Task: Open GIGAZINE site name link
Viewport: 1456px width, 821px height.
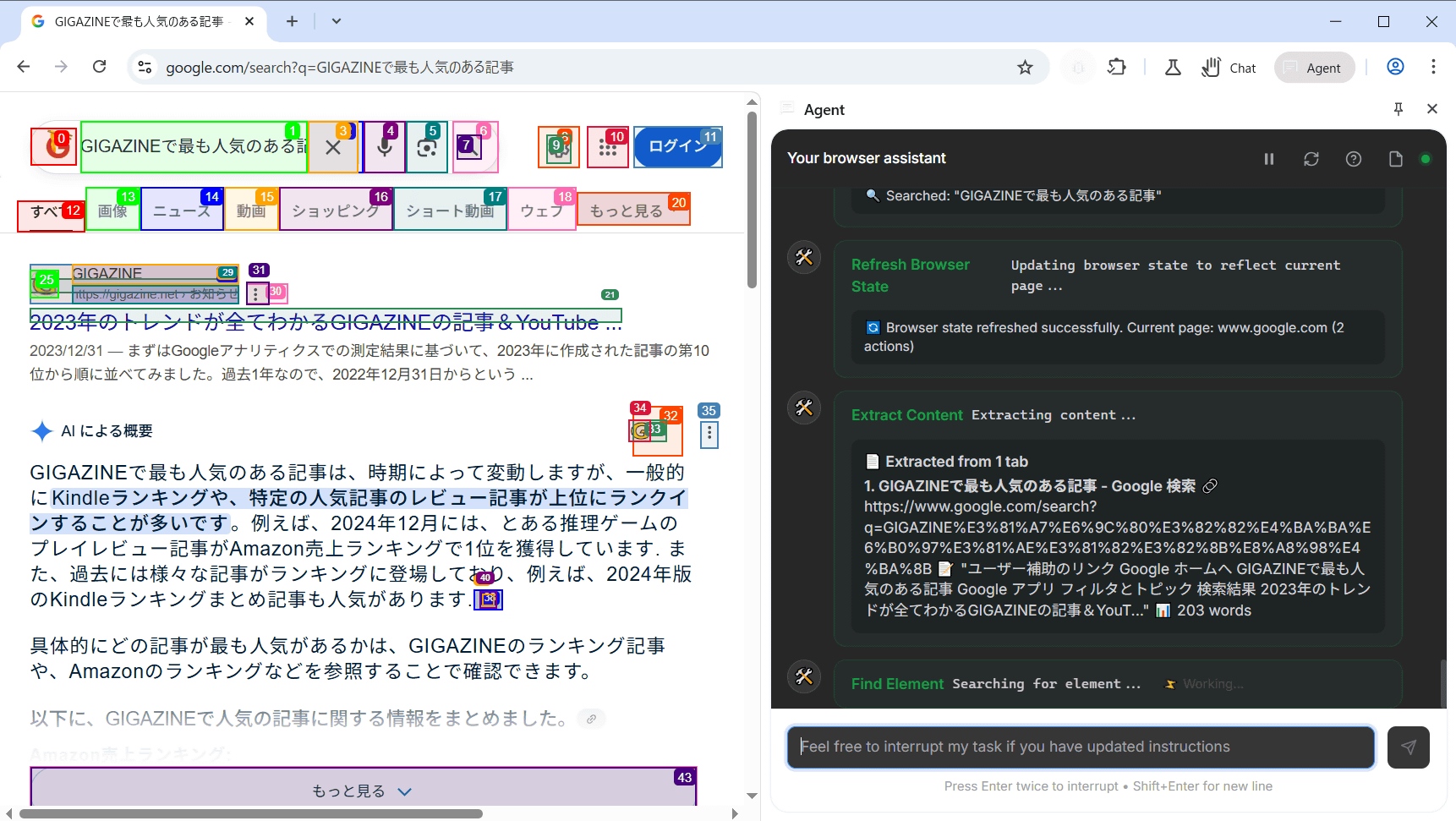Action: (x=107, y=273)
